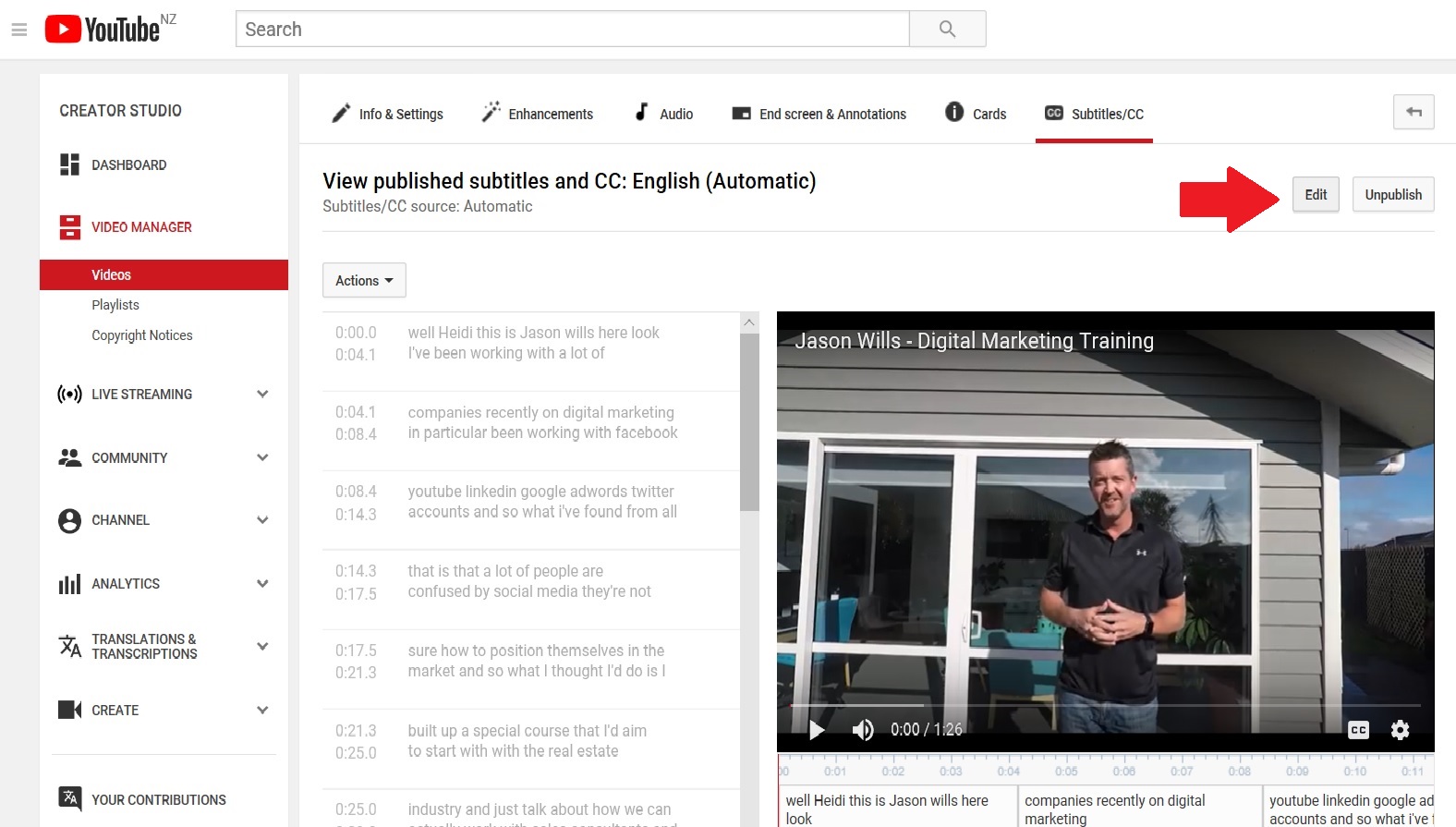Select the Subtitles/CC tab

pos(1095,114)
